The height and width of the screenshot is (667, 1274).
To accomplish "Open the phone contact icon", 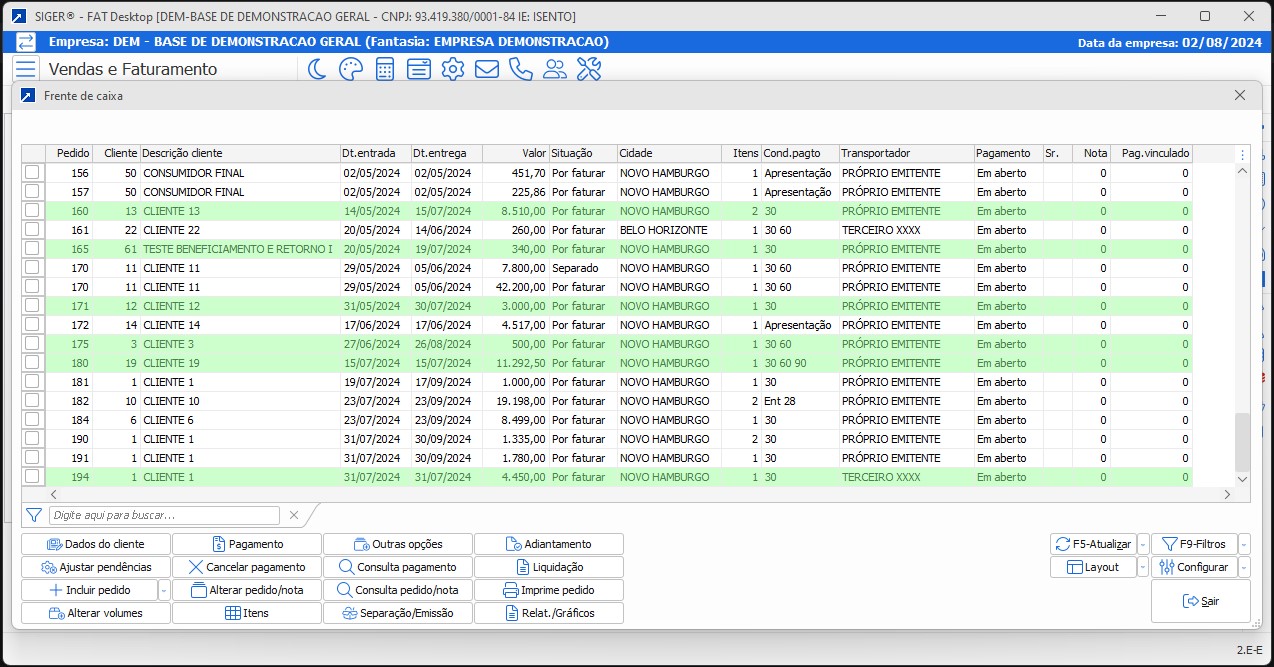I will [520, 69].
